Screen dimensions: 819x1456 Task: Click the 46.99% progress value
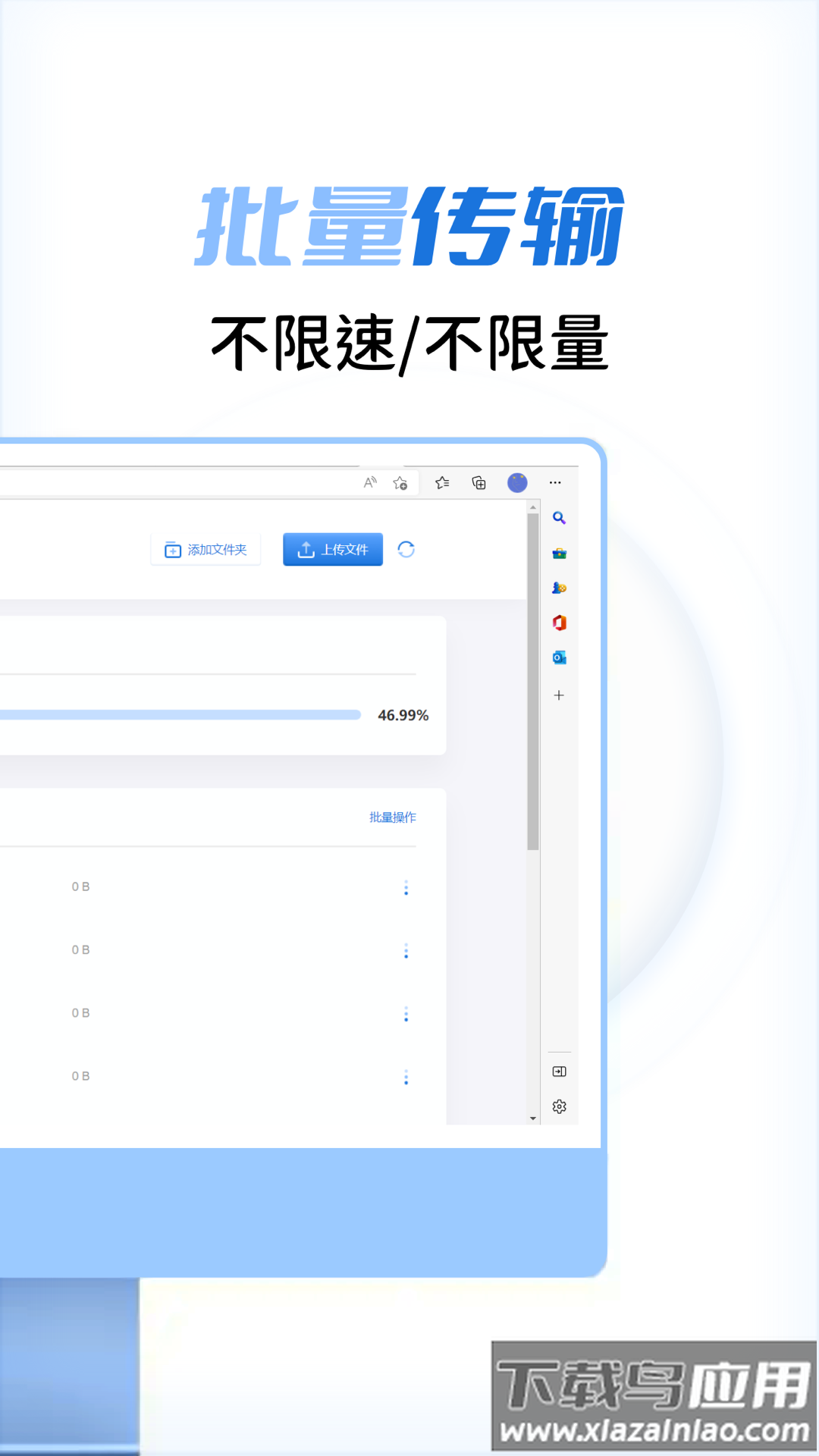pos(403,715)
